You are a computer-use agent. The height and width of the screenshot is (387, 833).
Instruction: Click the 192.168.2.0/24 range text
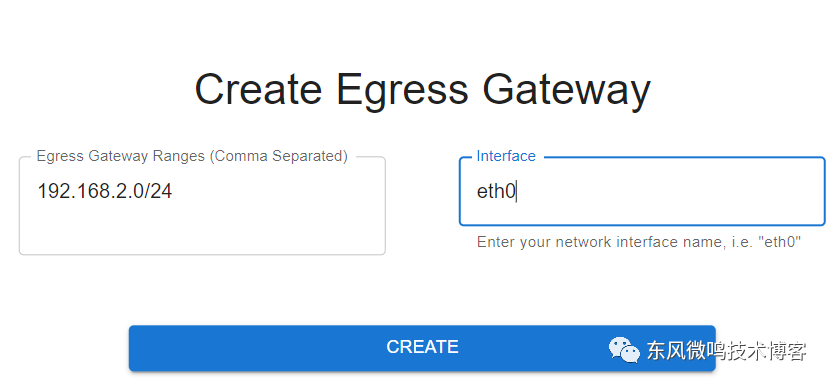pos(105,191)
